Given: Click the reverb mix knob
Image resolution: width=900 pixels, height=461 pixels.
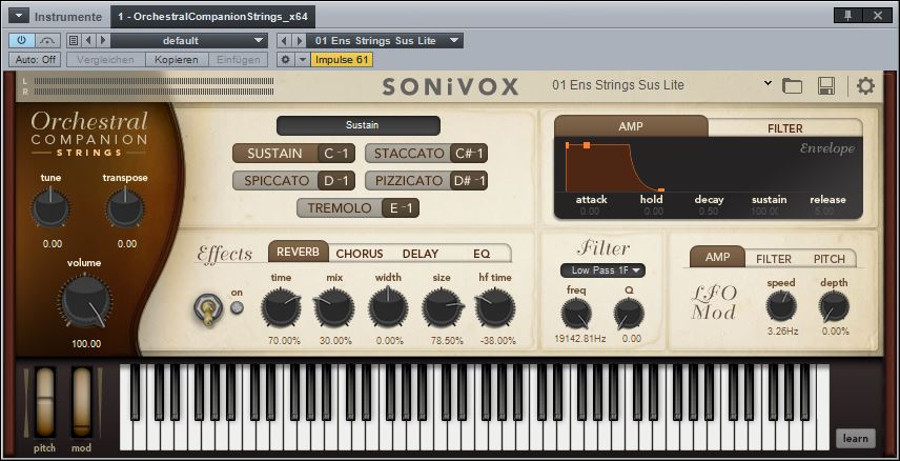Looking at the screenshot, I should pos(335,308).
